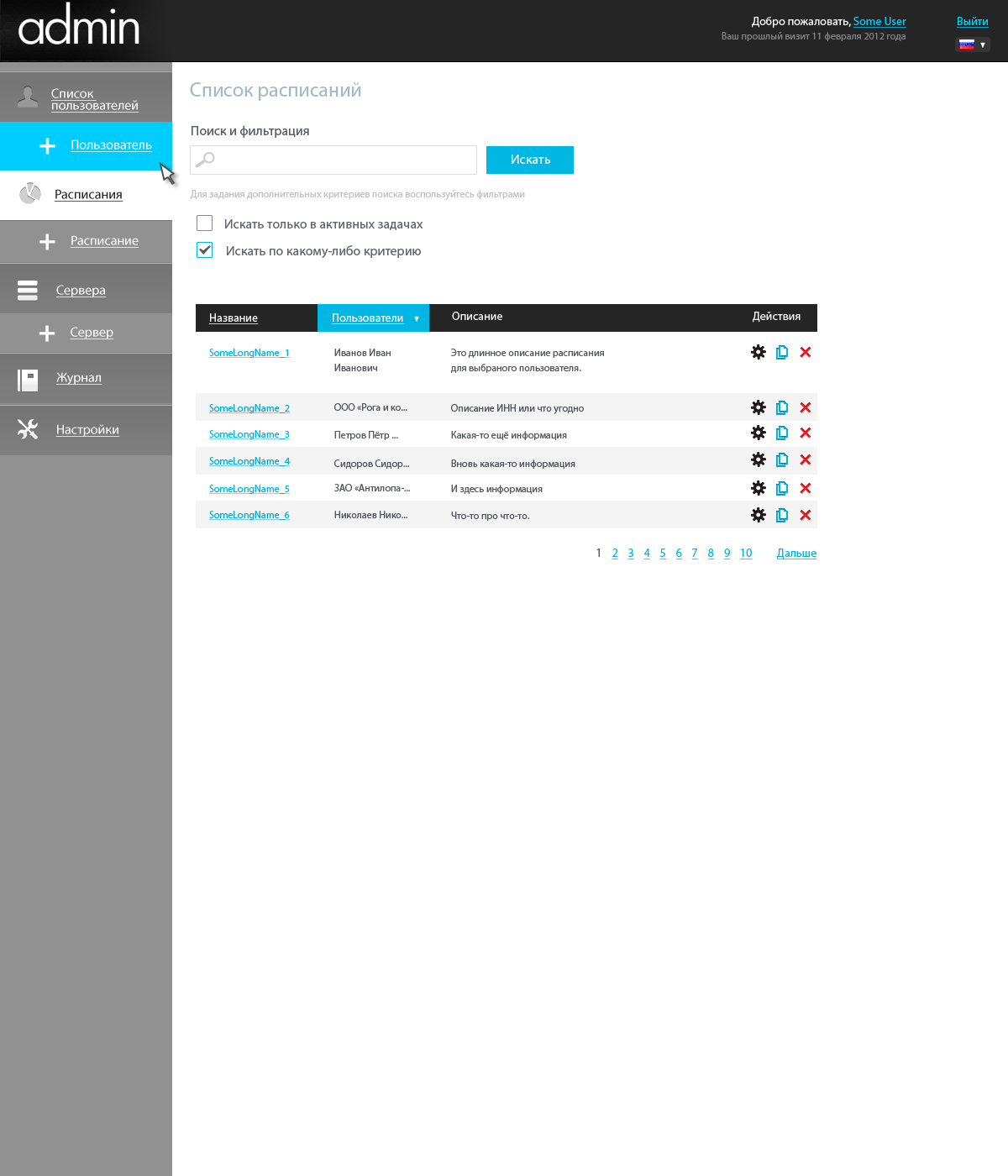Image resolution: width=1008 pixels, height=1176 pixels.
Task: Click the admin logo
Action: tap(79, 26)
